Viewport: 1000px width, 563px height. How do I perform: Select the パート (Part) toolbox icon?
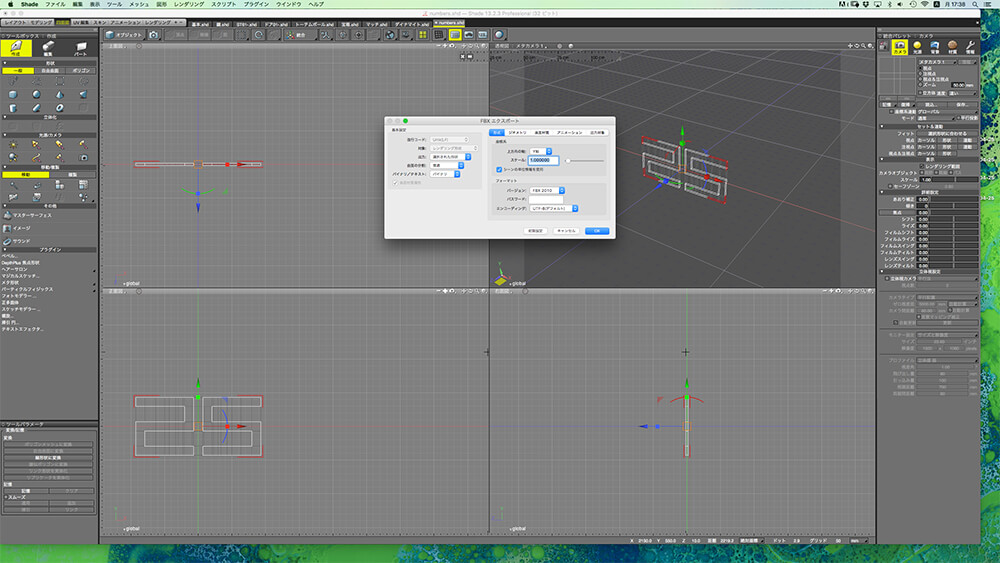click(81, 47)
